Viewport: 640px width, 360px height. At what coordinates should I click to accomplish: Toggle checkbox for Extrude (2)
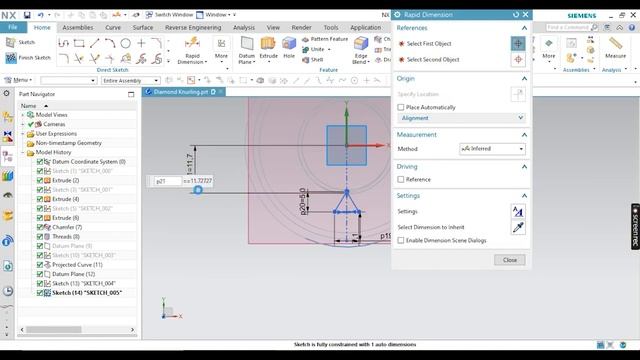(x=40, y=180)
